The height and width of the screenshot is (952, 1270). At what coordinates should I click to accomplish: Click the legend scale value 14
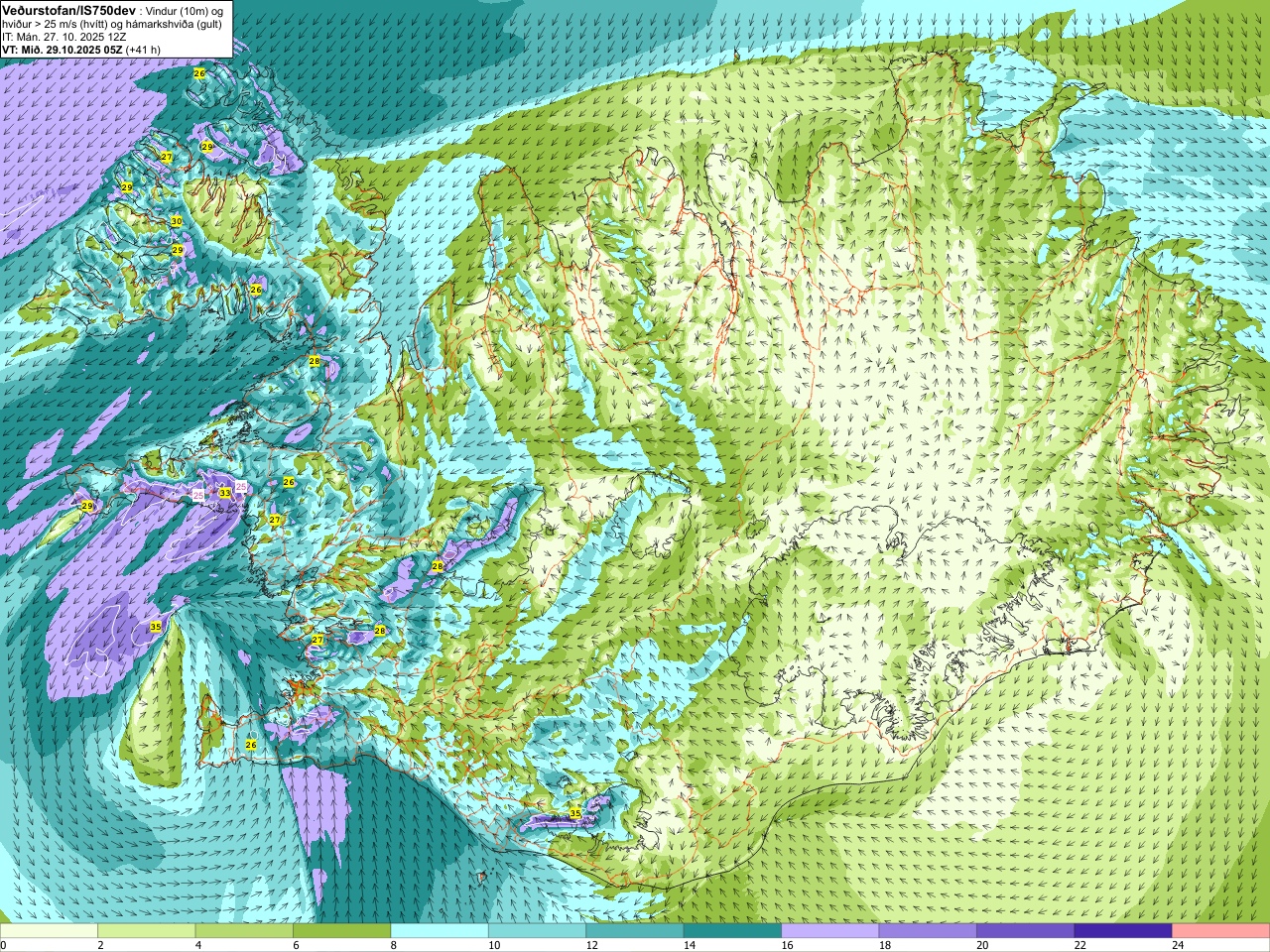coord(689,945)
